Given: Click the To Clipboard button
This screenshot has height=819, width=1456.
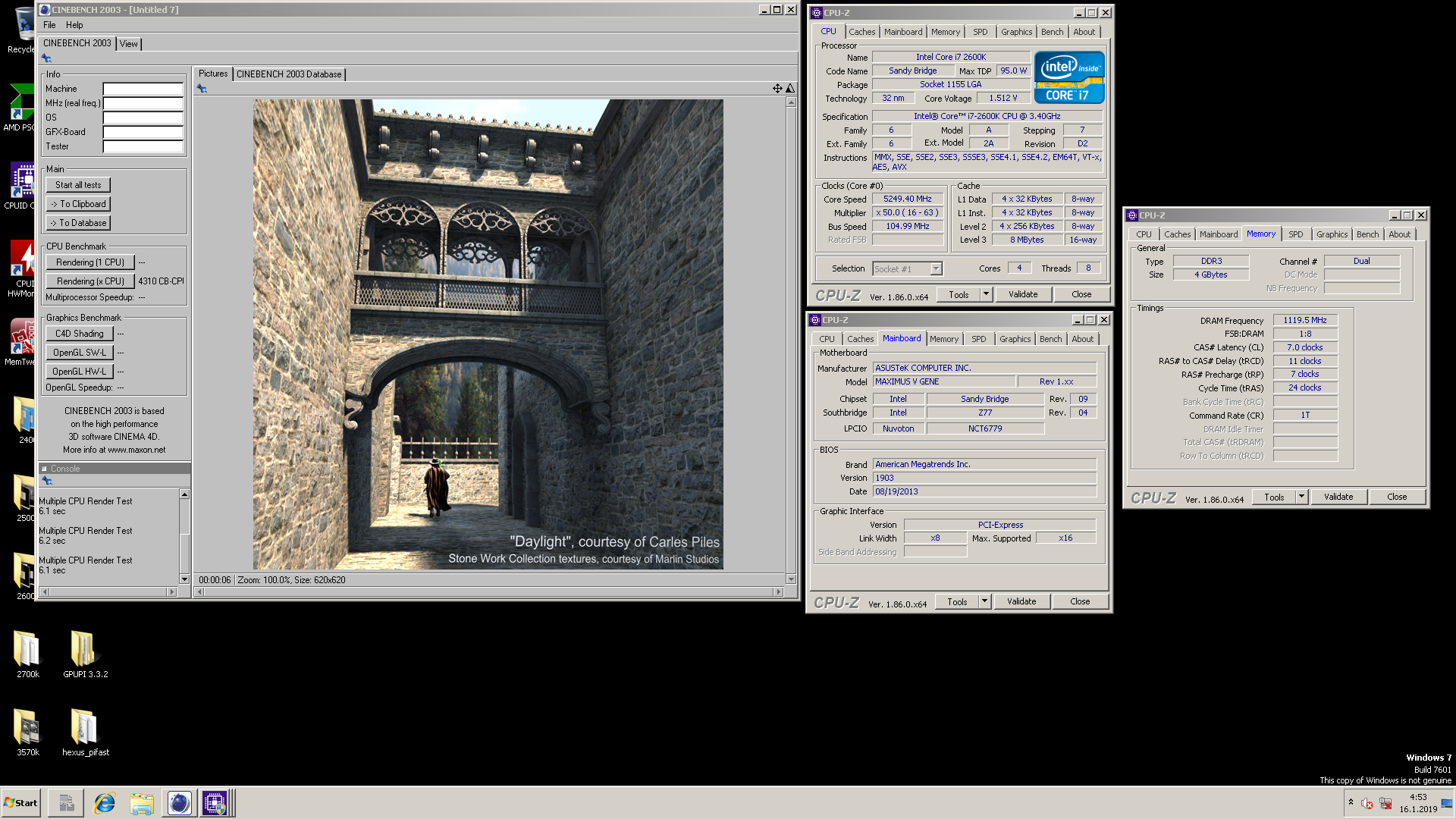Looking at the screenshot, I should tap(78, 204).
